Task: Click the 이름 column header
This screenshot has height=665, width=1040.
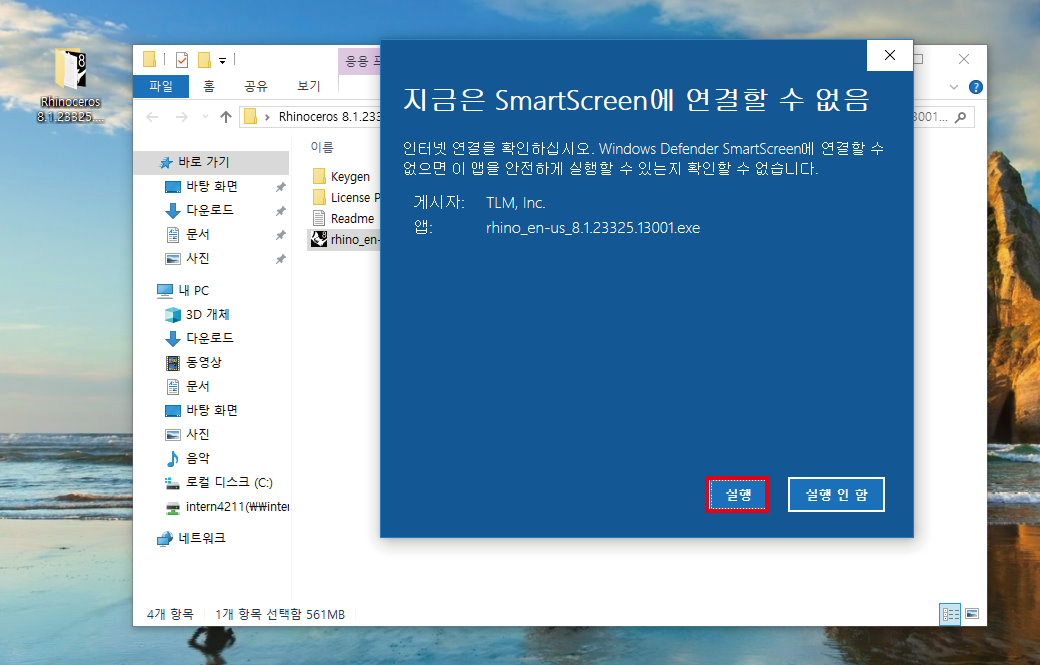Action: [322, 147]
